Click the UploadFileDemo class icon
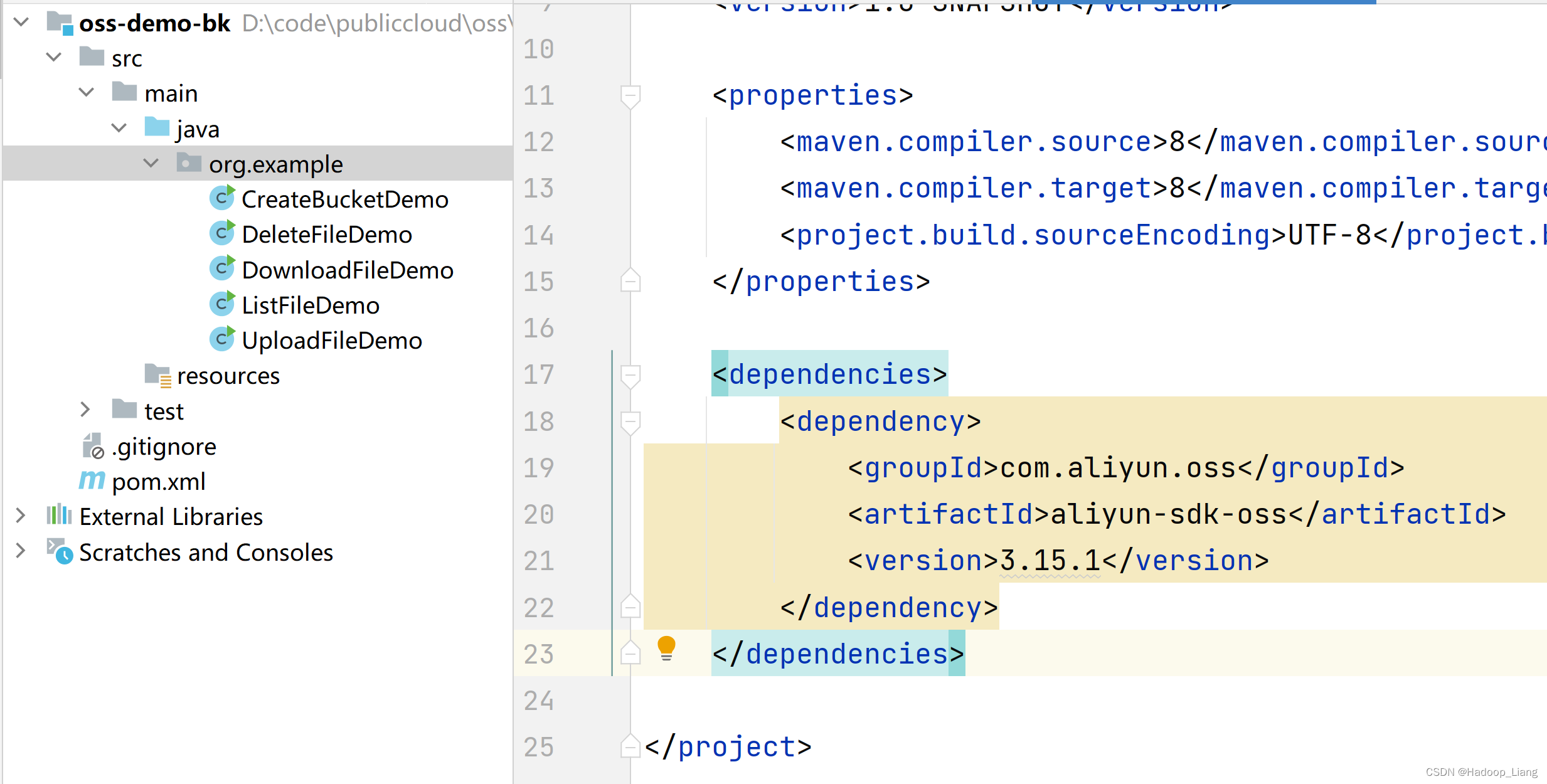 (222, 339)
